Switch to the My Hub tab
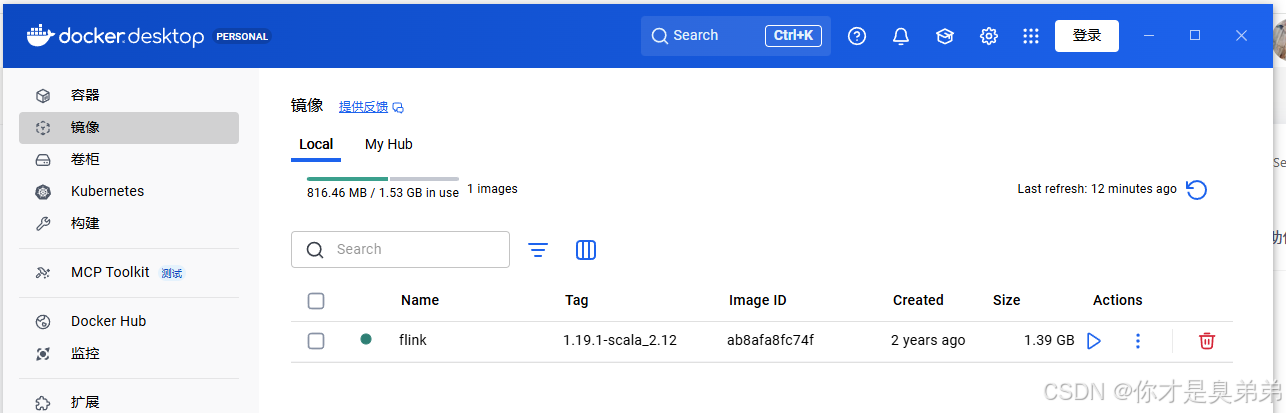 coord(389,144)
